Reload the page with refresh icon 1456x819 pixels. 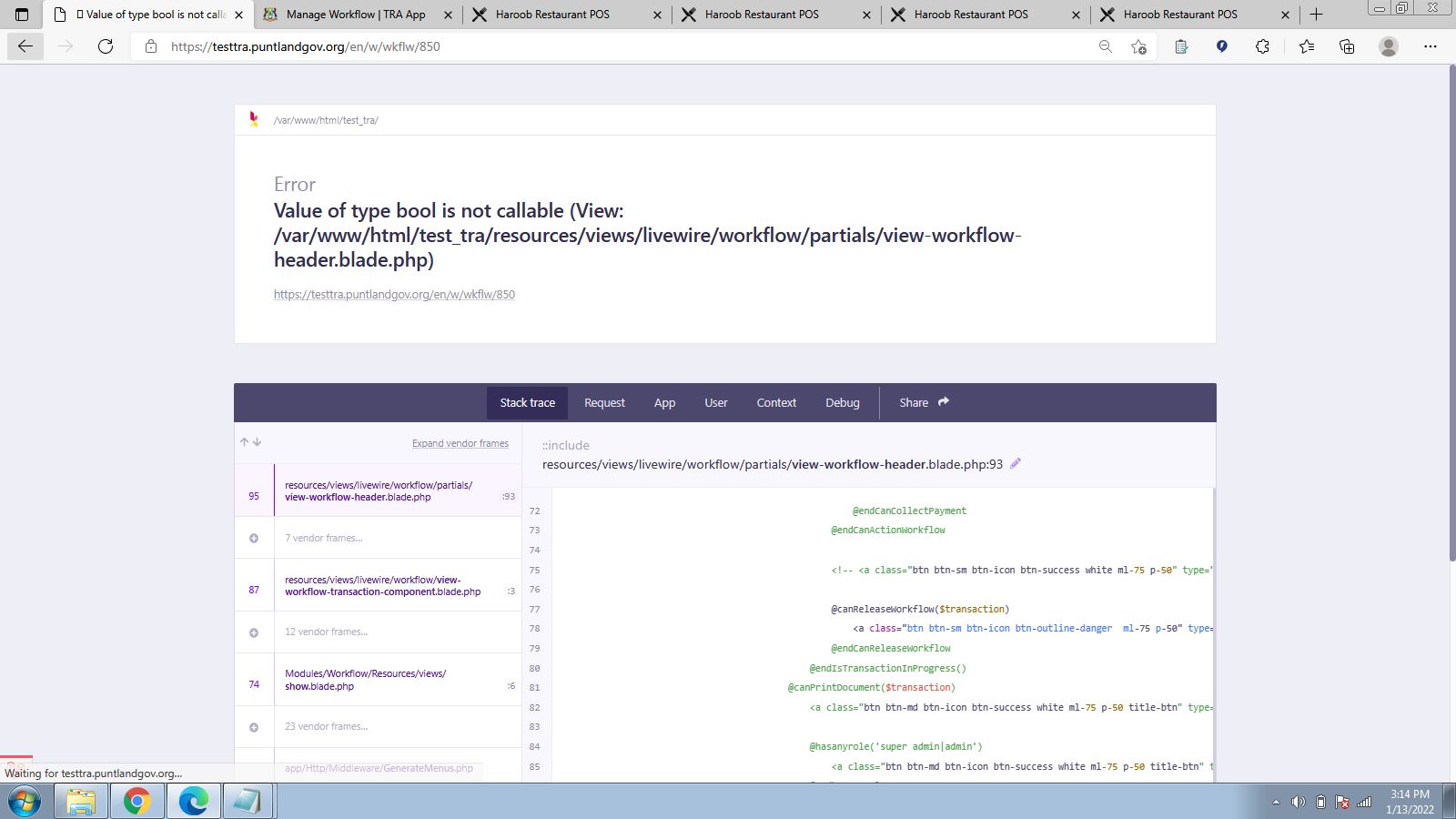point(106,46)
